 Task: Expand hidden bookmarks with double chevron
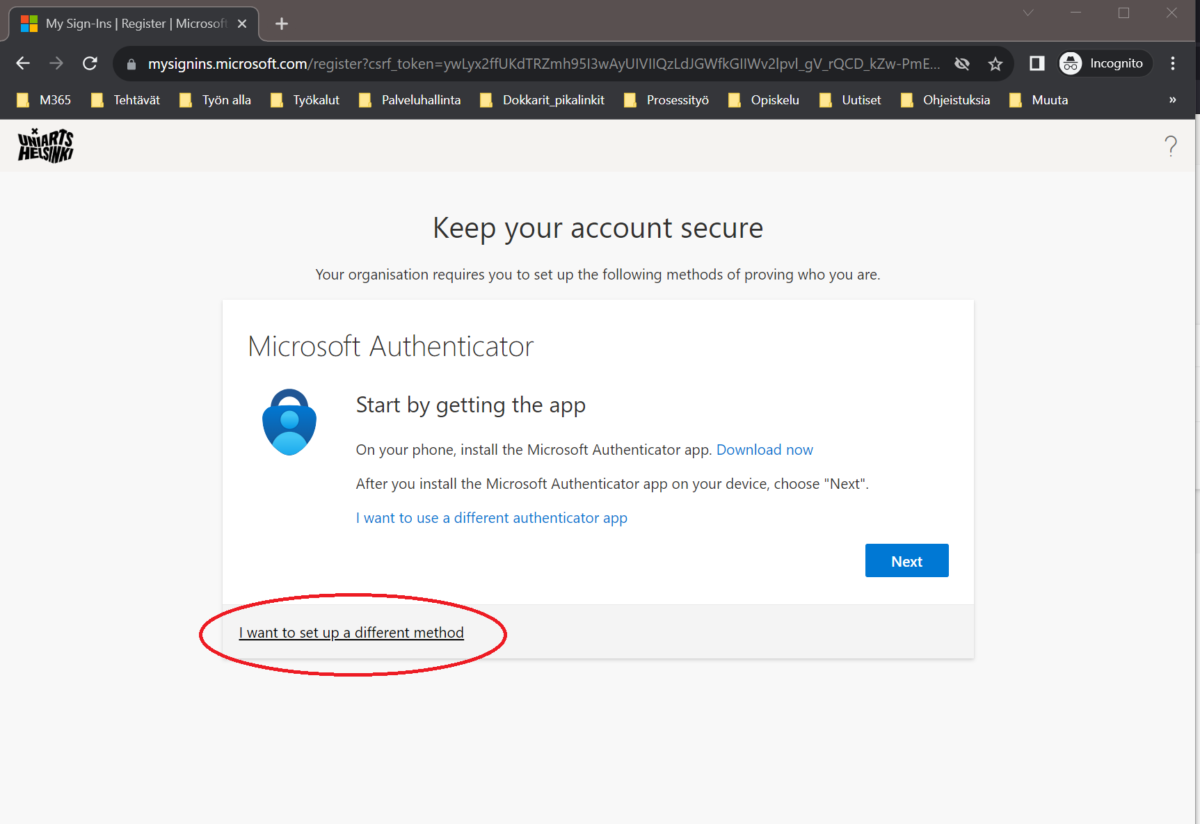[1172, 100]
